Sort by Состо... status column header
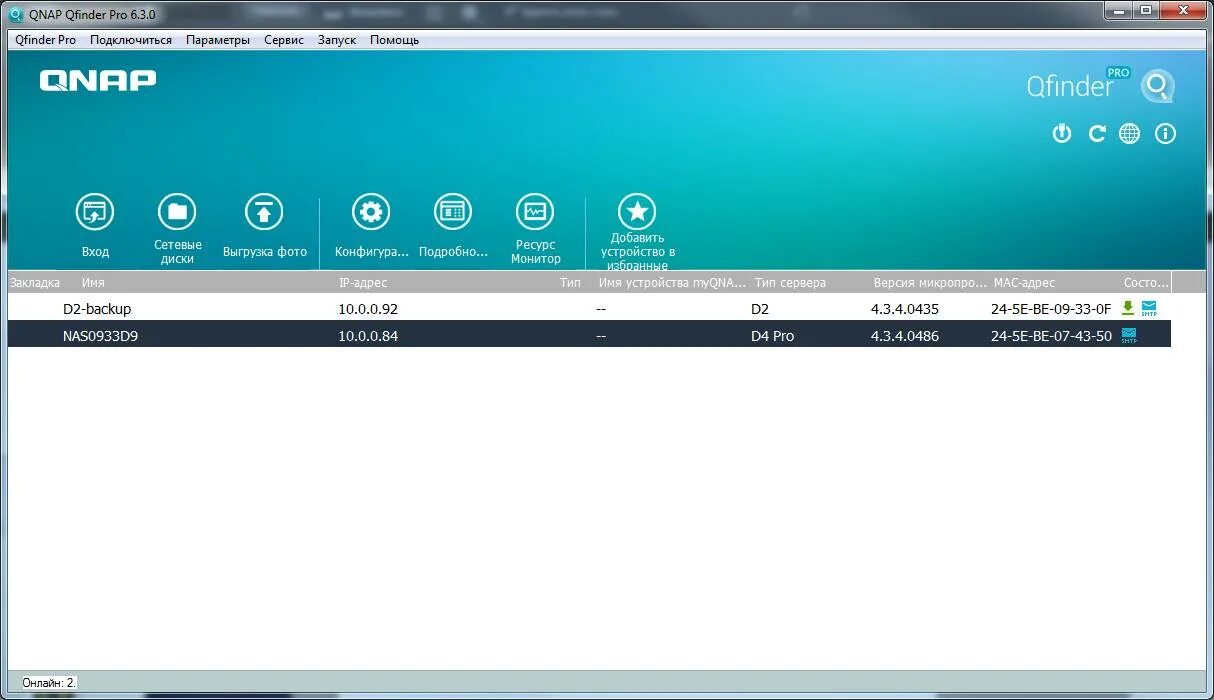 pos(1145,282)
